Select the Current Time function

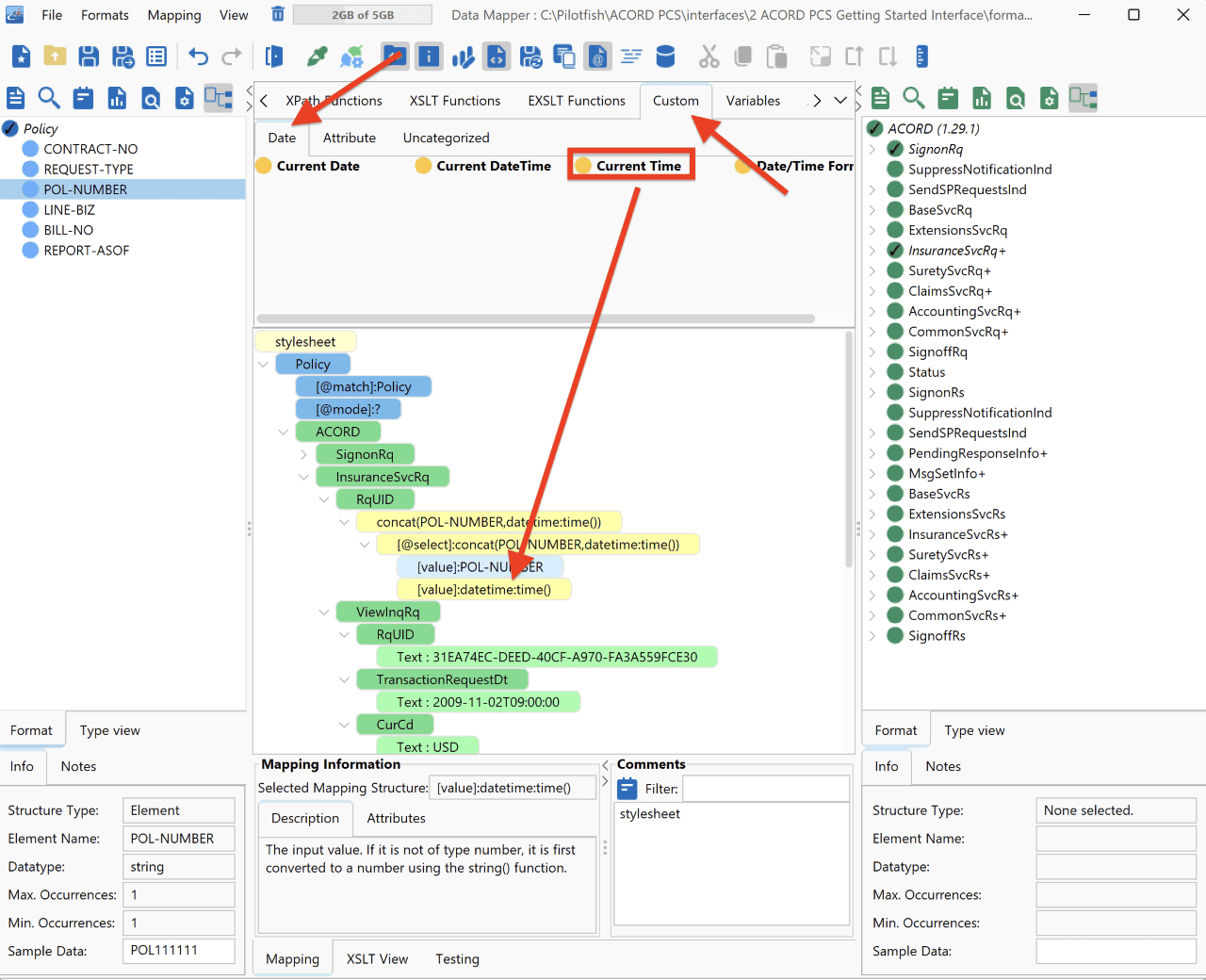click(629, 166)
